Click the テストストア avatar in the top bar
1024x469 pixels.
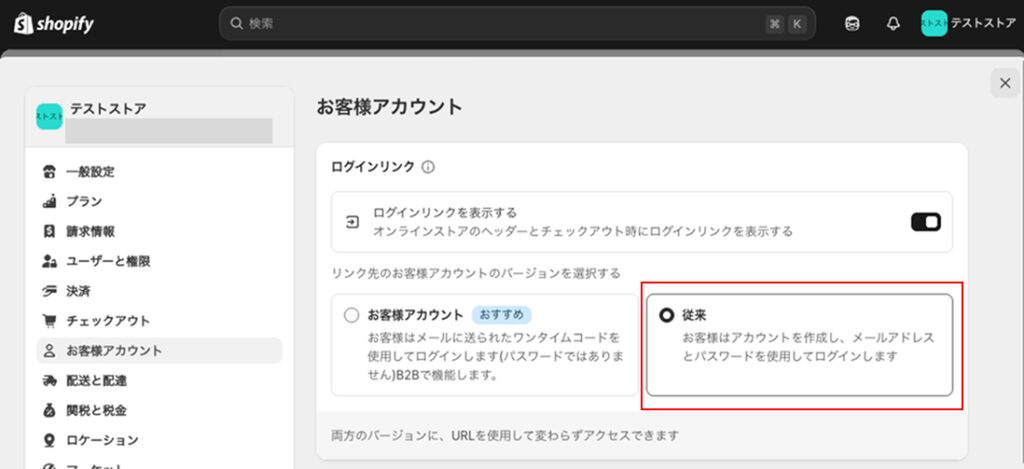[933, 23]
